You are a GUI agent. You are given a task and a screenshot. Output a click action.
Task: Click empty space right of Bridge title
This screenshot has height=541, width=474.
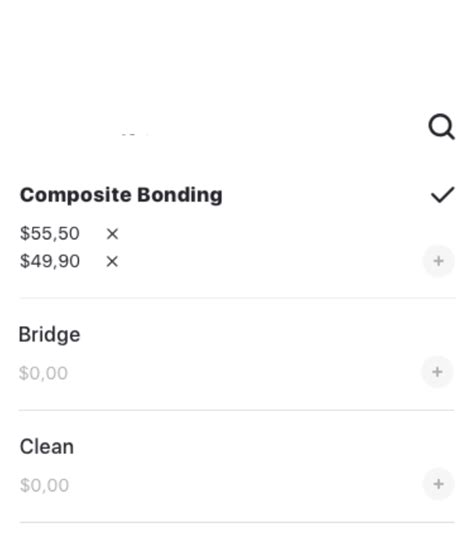pyautogui.click(x=267, y=334)
